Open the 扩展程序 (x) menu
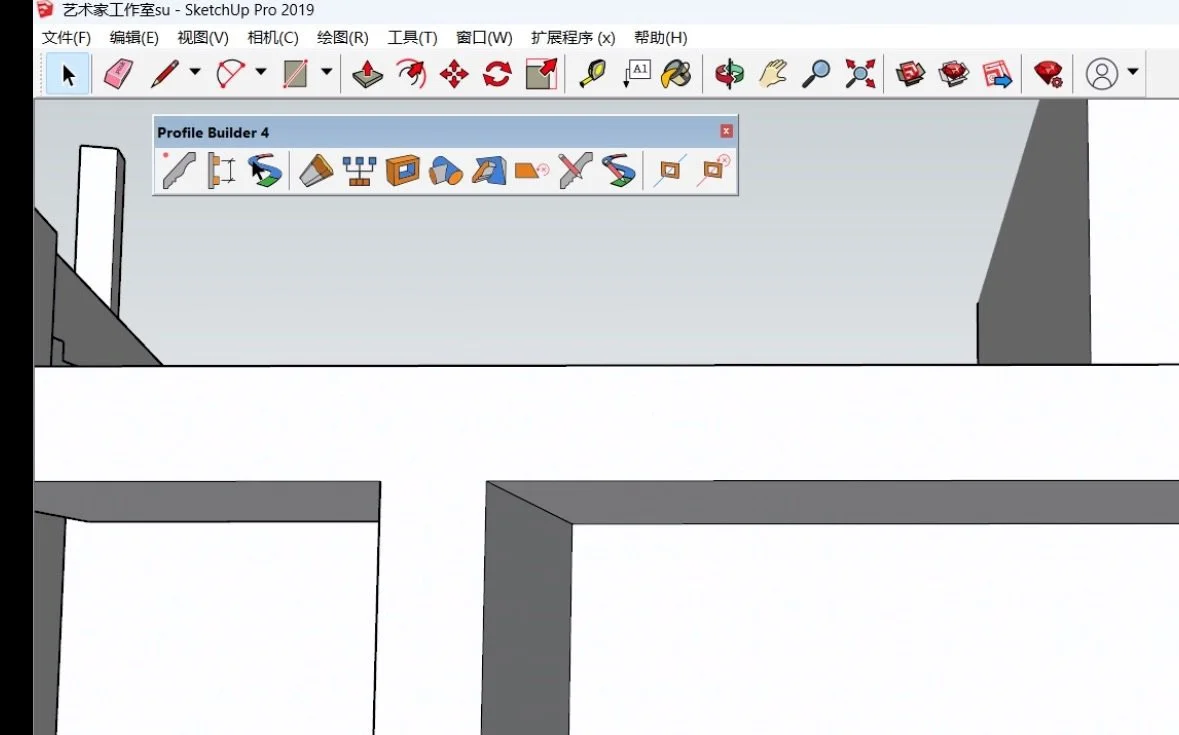The height and width of the screenshot is (735, 1179). (573, 38)
